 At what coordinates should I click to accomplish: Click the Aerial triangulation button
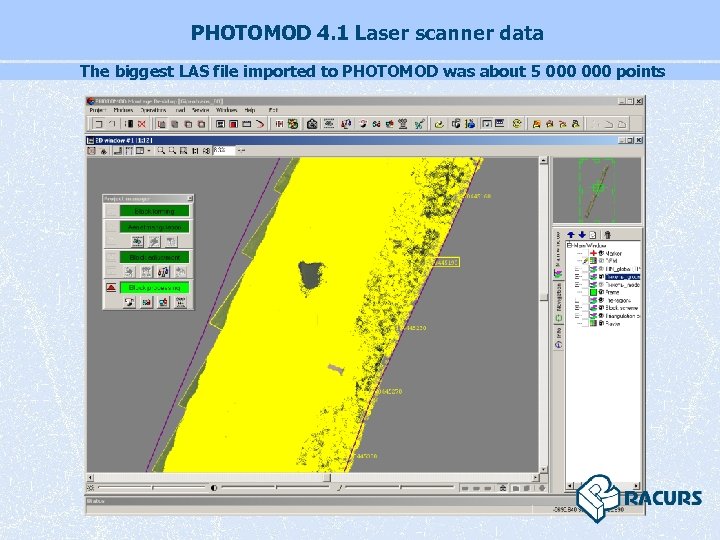point(154,227)
